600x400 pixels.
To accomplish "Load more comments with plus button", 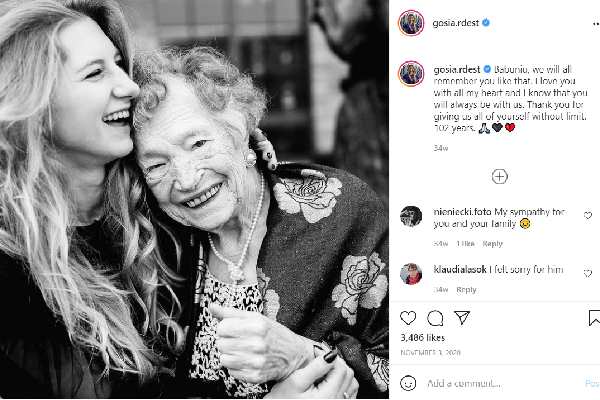I will coord(500,176).
